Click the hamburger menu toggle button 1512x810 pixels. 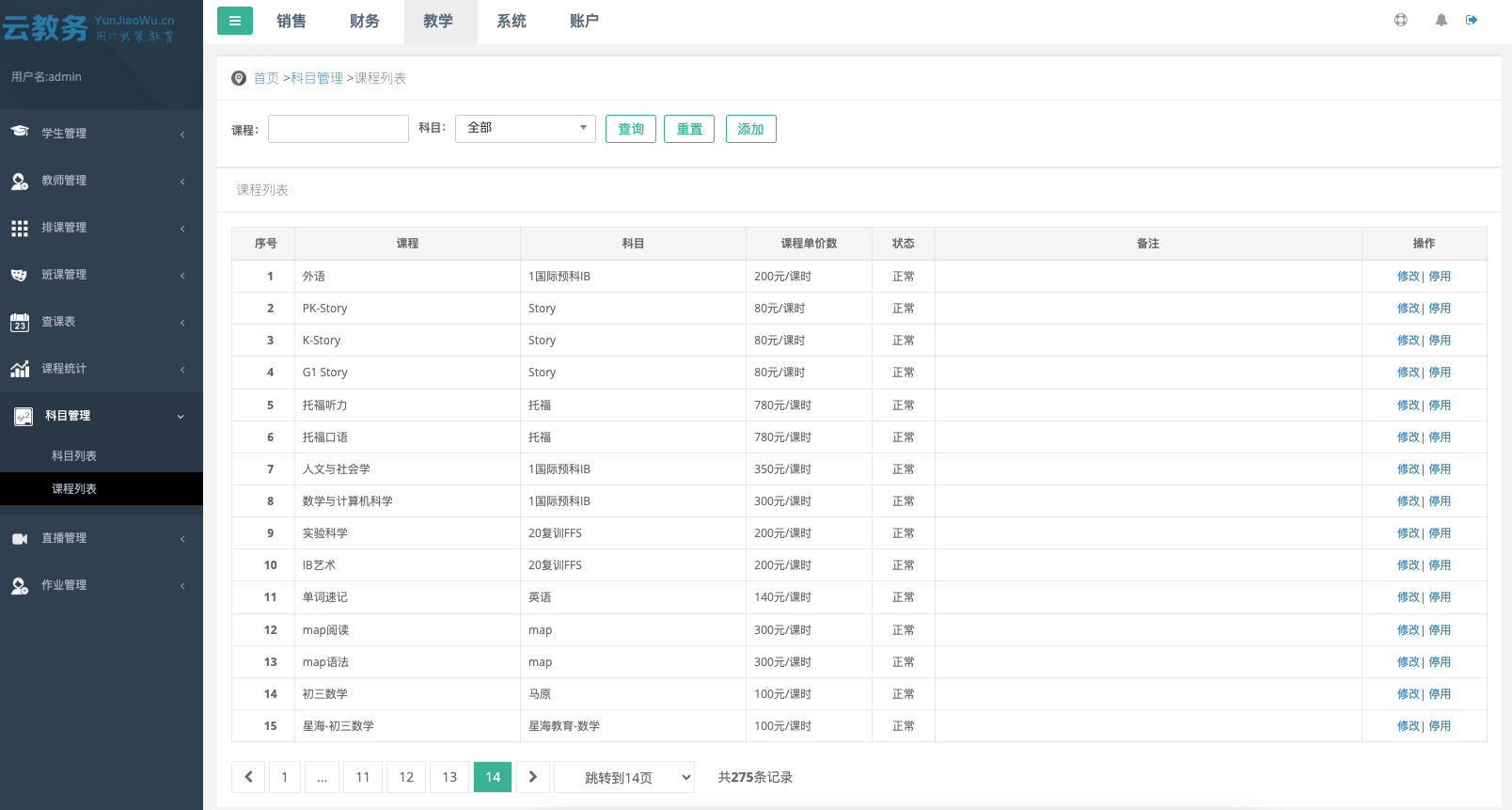click(x=234, y=21)
